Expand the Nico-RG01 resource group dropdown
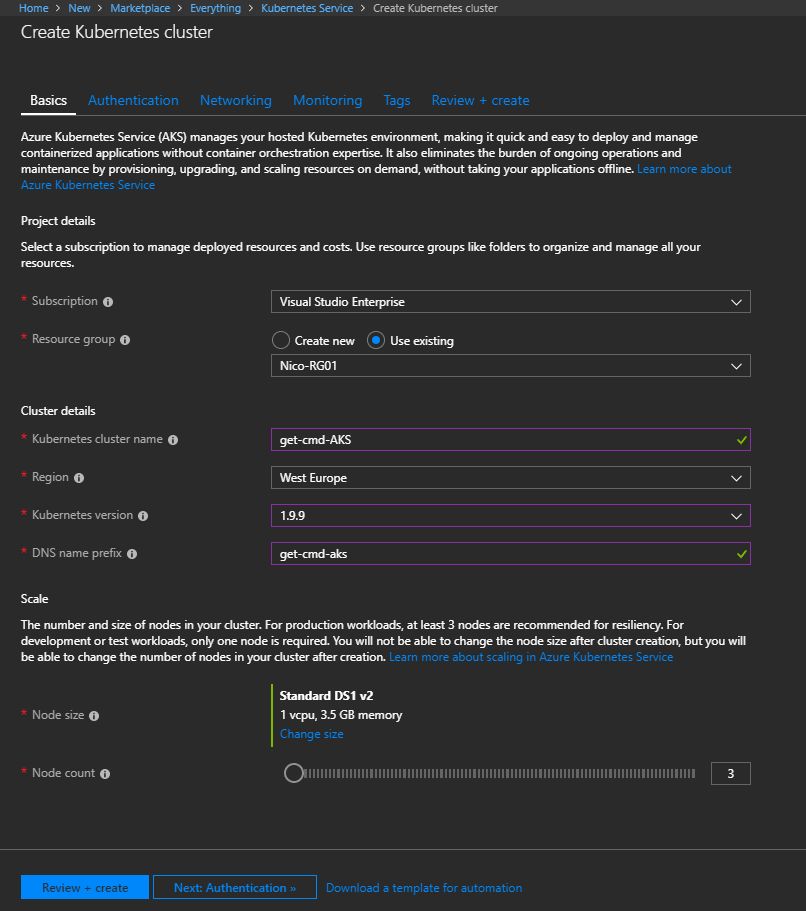Viewport: 806px width, 911px height. (510, 366)
